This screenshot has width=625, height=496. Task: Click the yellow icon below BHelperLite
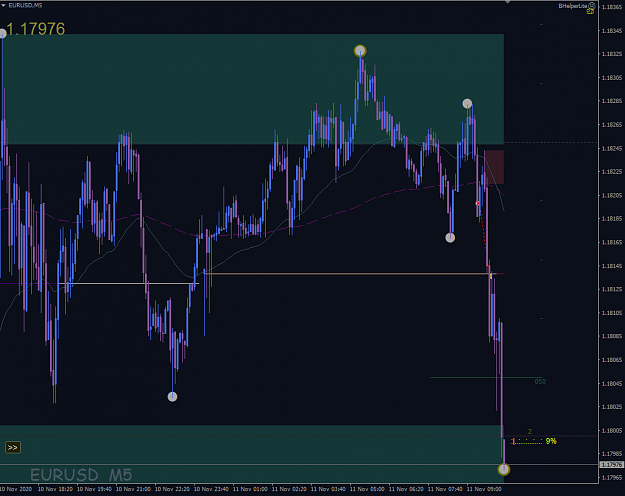(x=590, y=12)
